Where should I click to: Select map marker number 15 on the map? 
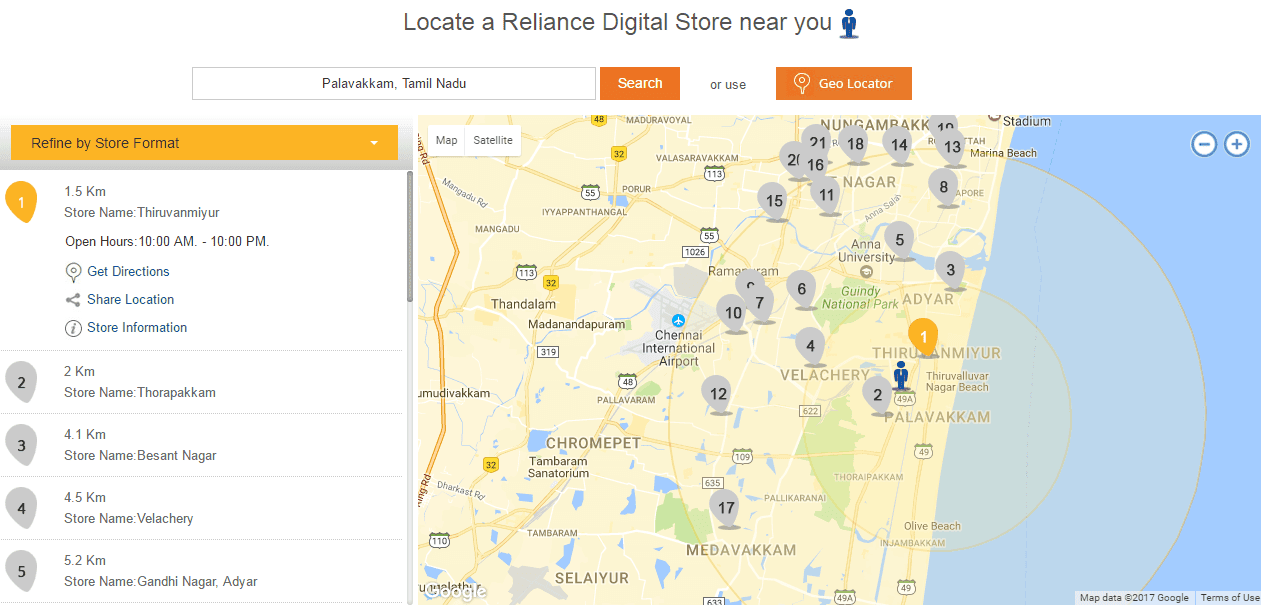[x=773, y=201]
